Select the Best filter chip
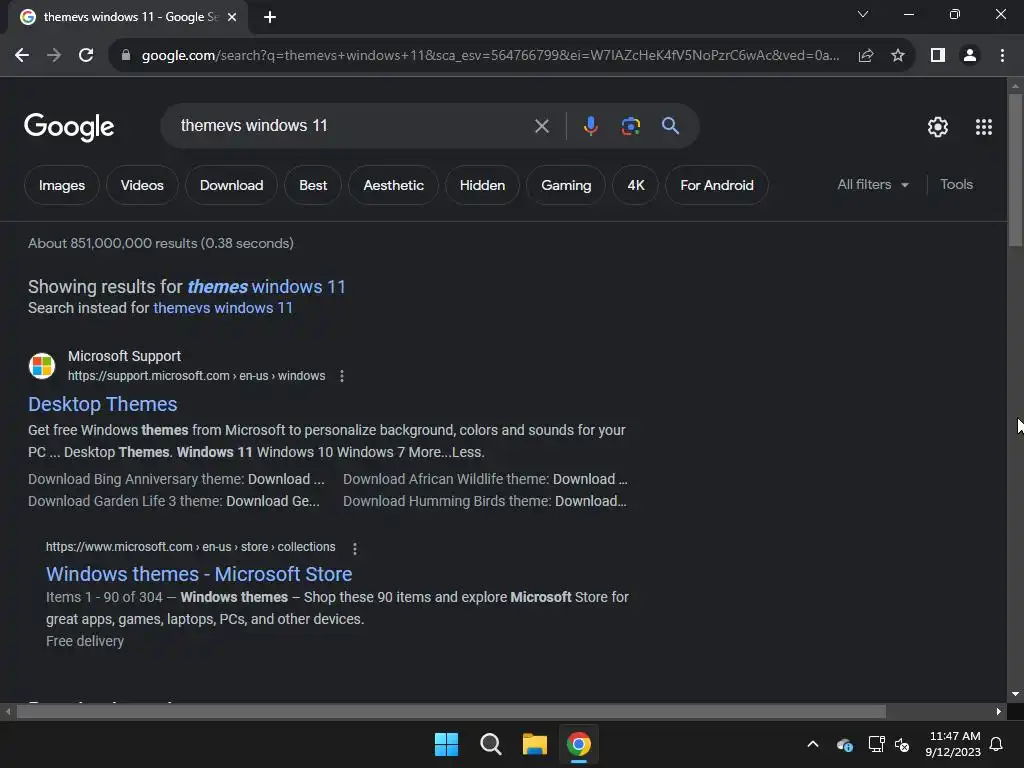Image resolution: width=1024 pixels, height=768 pixels. point(313,185)
